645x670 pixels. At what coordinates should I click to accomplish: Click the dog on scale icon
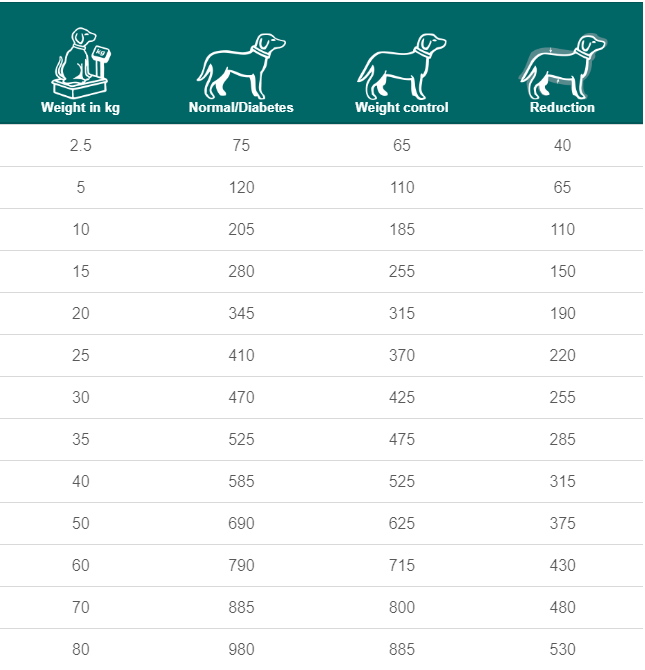(80, 63)
